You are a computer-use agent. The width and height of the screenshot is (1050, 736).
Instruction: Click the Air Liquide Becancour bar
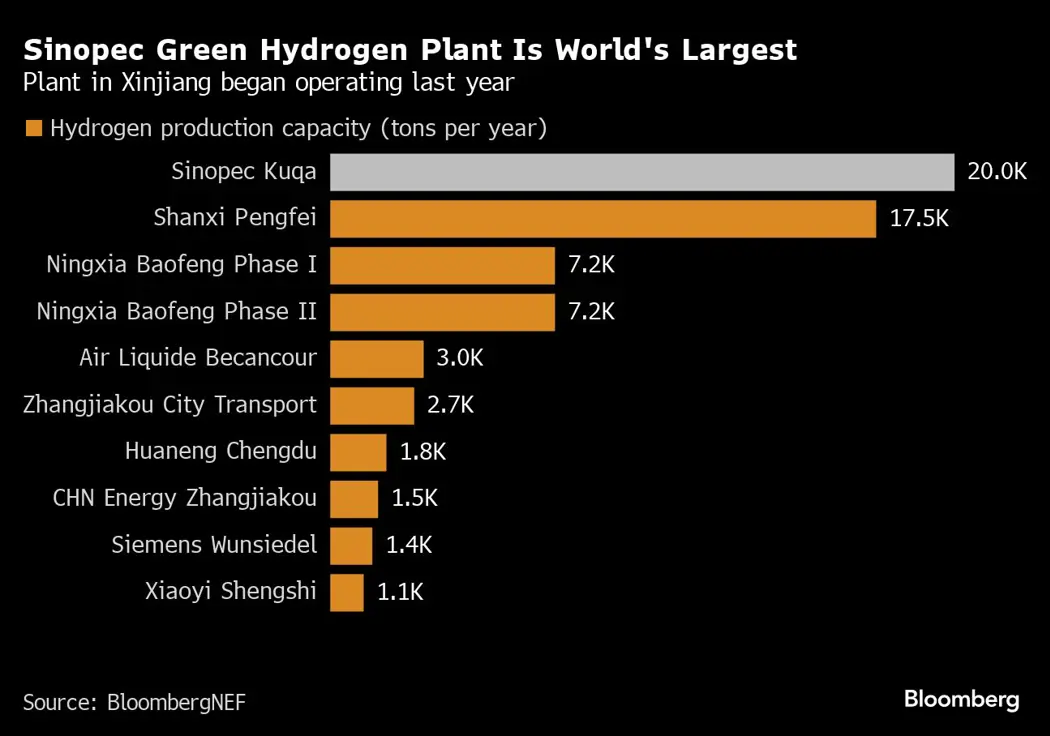tap(376, 358)
